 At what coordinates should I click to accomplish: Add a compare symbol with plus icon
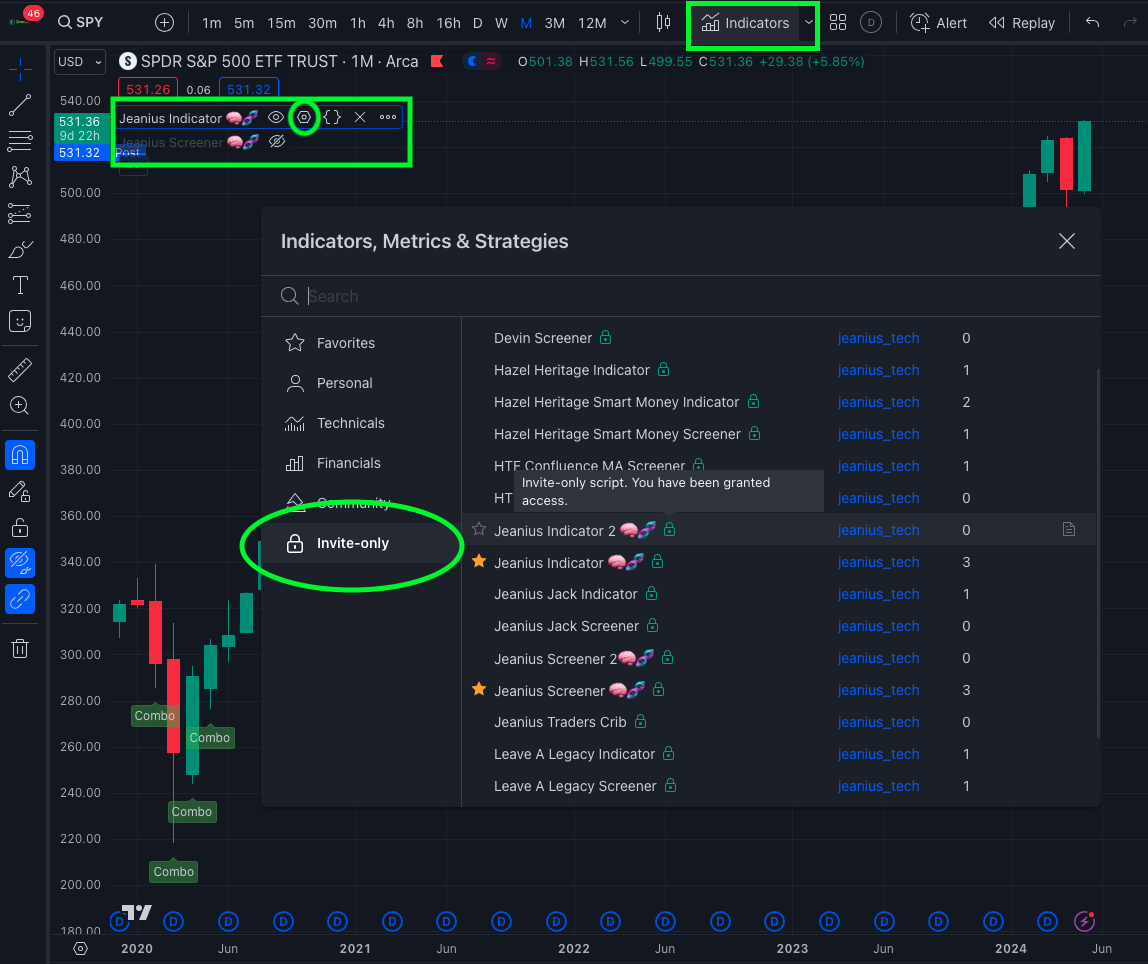click(164, 23)
